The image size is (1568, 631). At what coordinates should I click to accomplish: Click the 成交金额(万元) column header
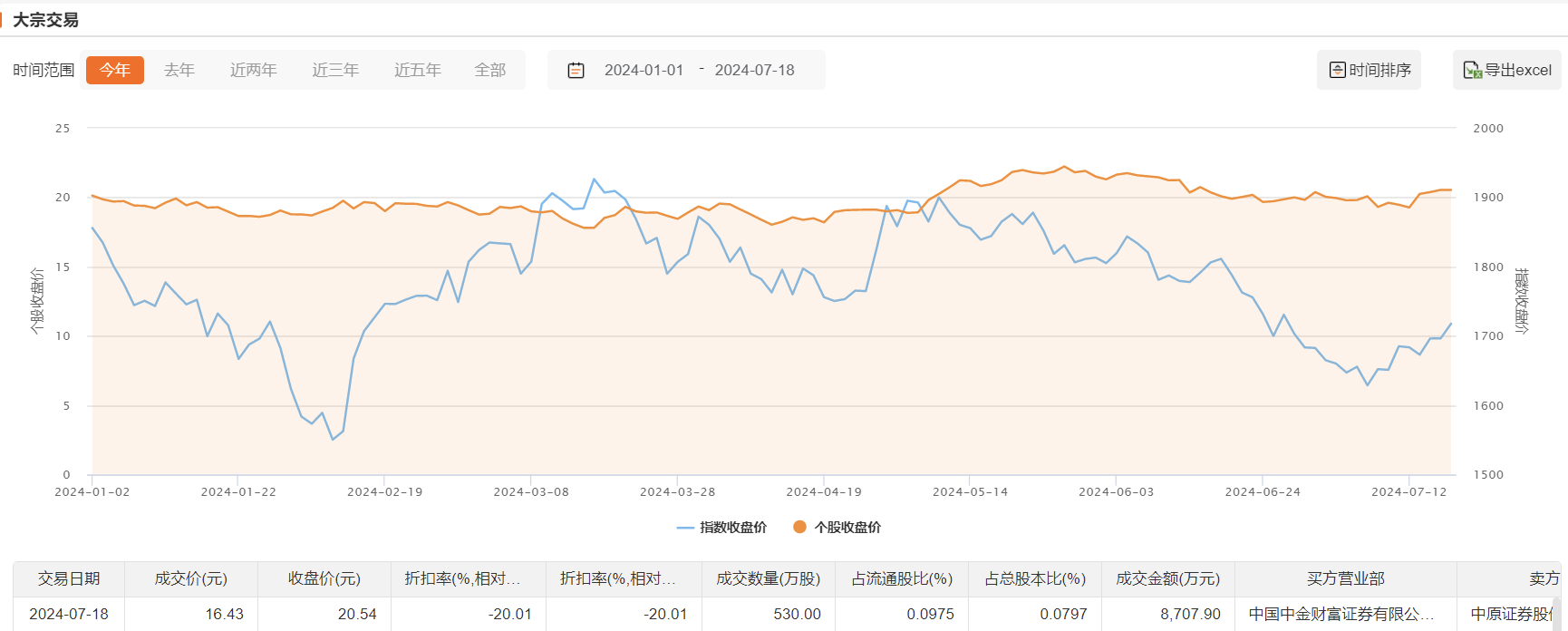[x=1167, y=578]
